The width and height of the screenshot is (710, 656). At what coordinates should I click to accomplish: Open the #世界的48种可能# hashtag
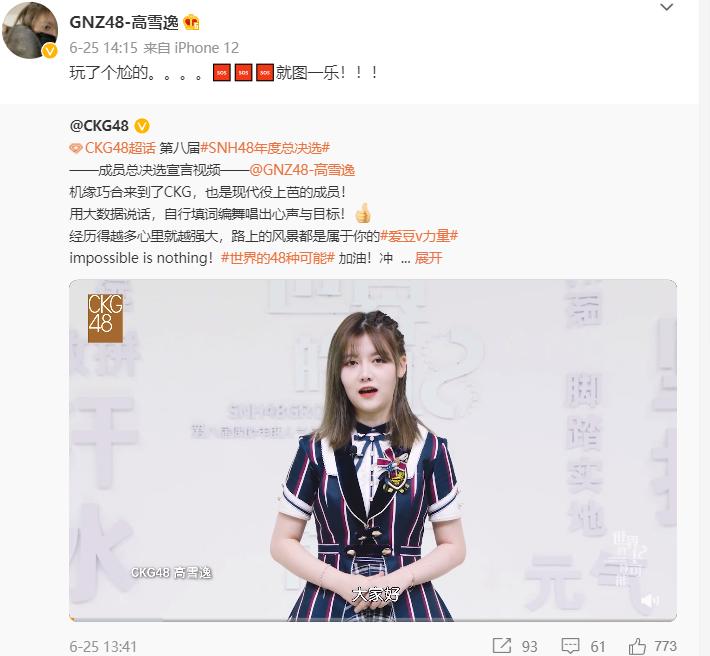pyautogui.click(x=278, y=258)
